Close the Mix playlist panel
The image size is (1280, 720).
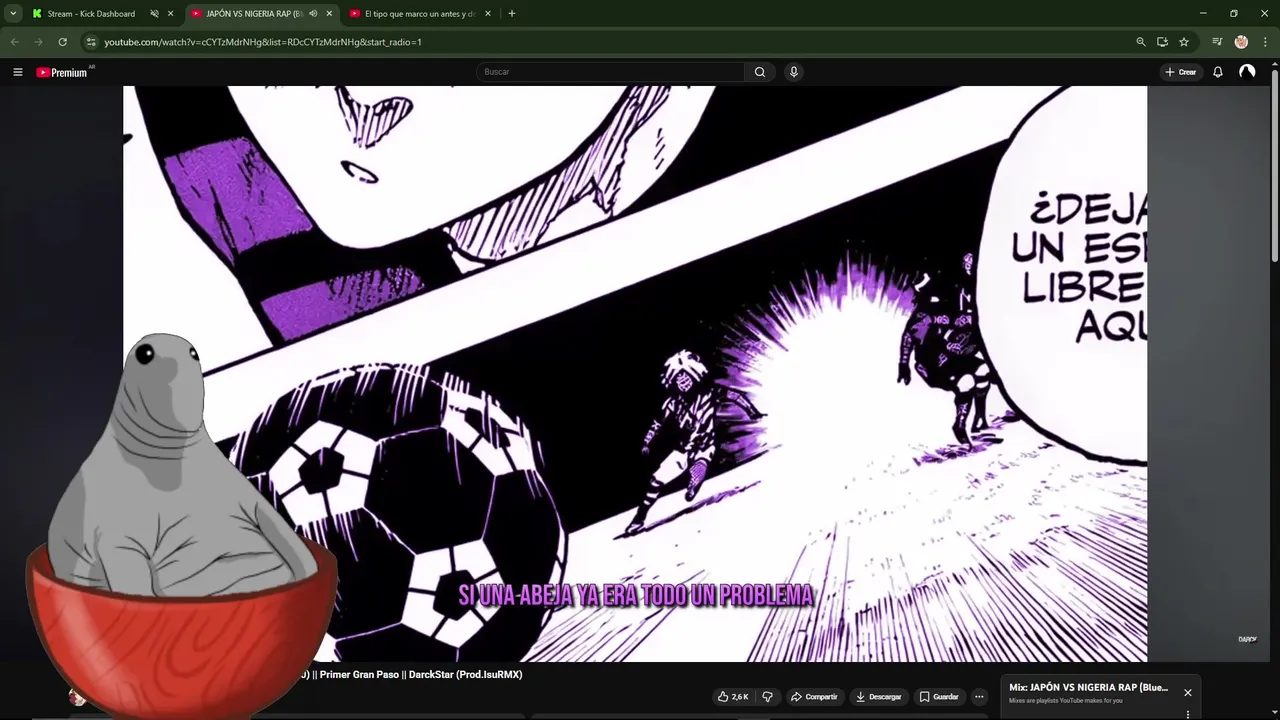click(1188, 692)
